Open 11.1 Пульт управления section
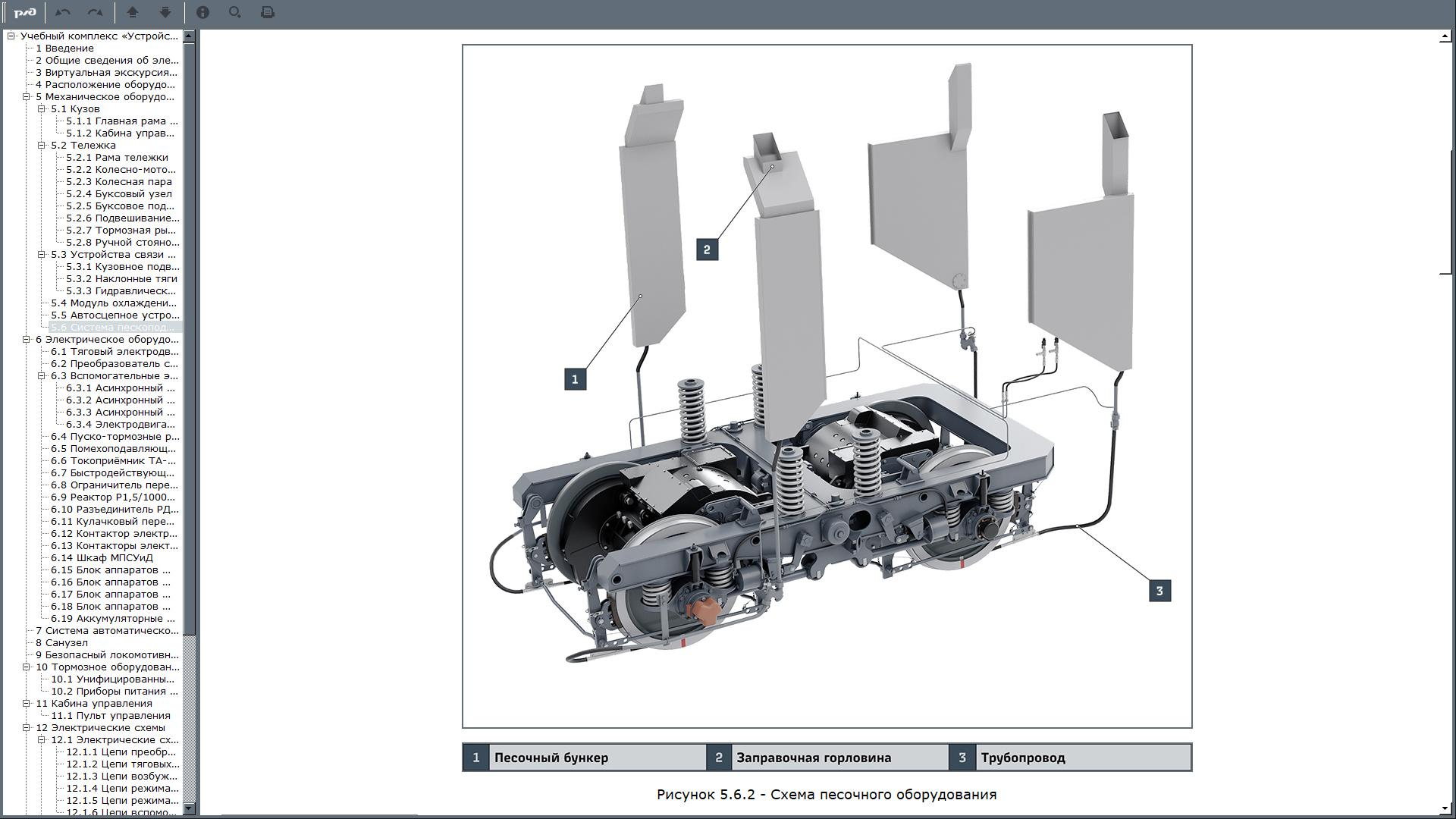Image resolution: width=1456 pixels, height=819 pixels. 110,715
